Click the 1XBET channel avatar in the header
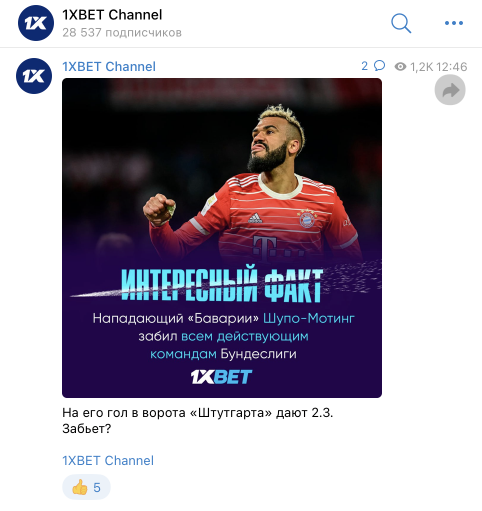 click(x=36, y=23)
